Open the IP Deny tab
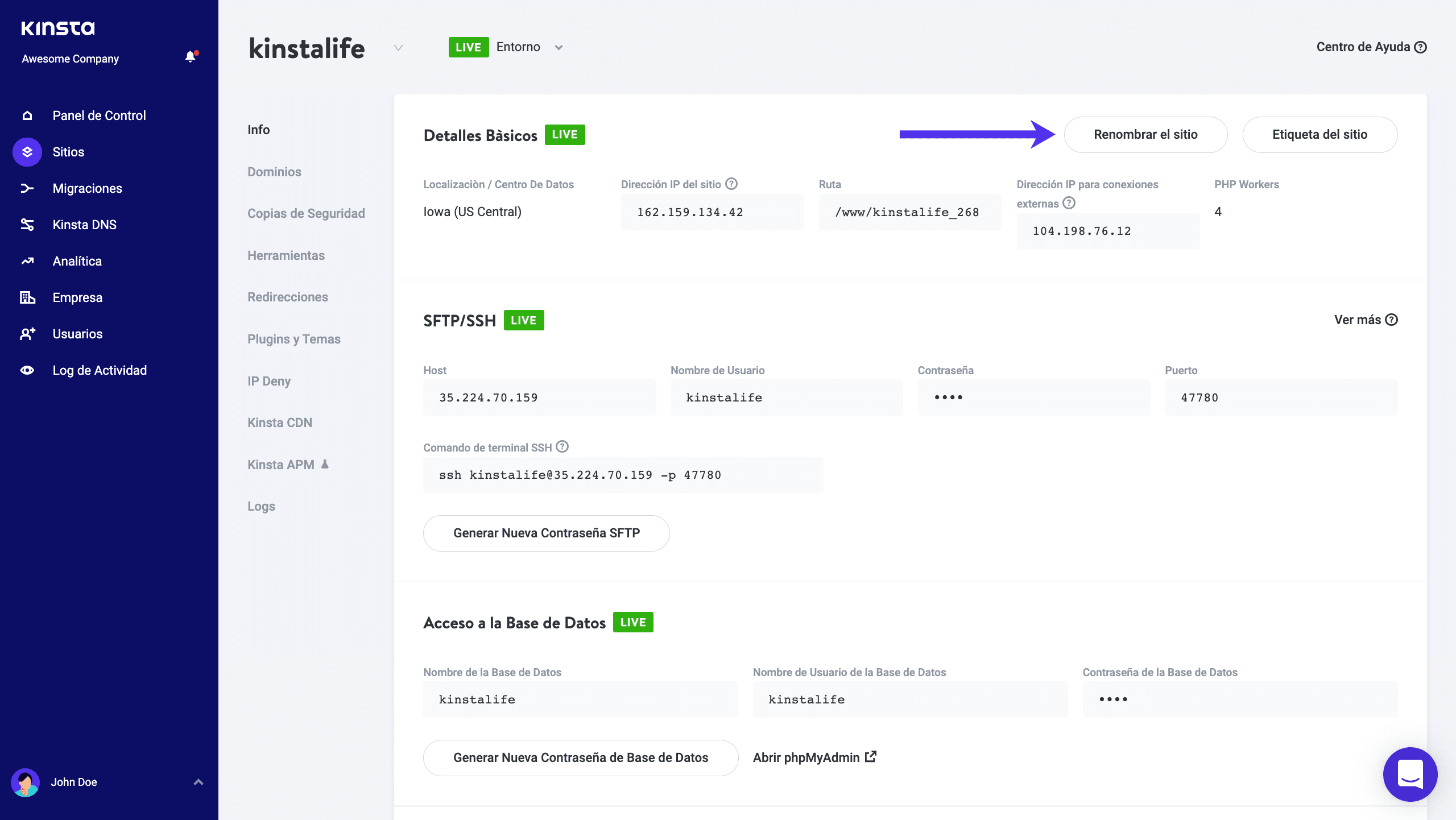The height and width of the screenshot is (820, 1456). click(269, 381)
